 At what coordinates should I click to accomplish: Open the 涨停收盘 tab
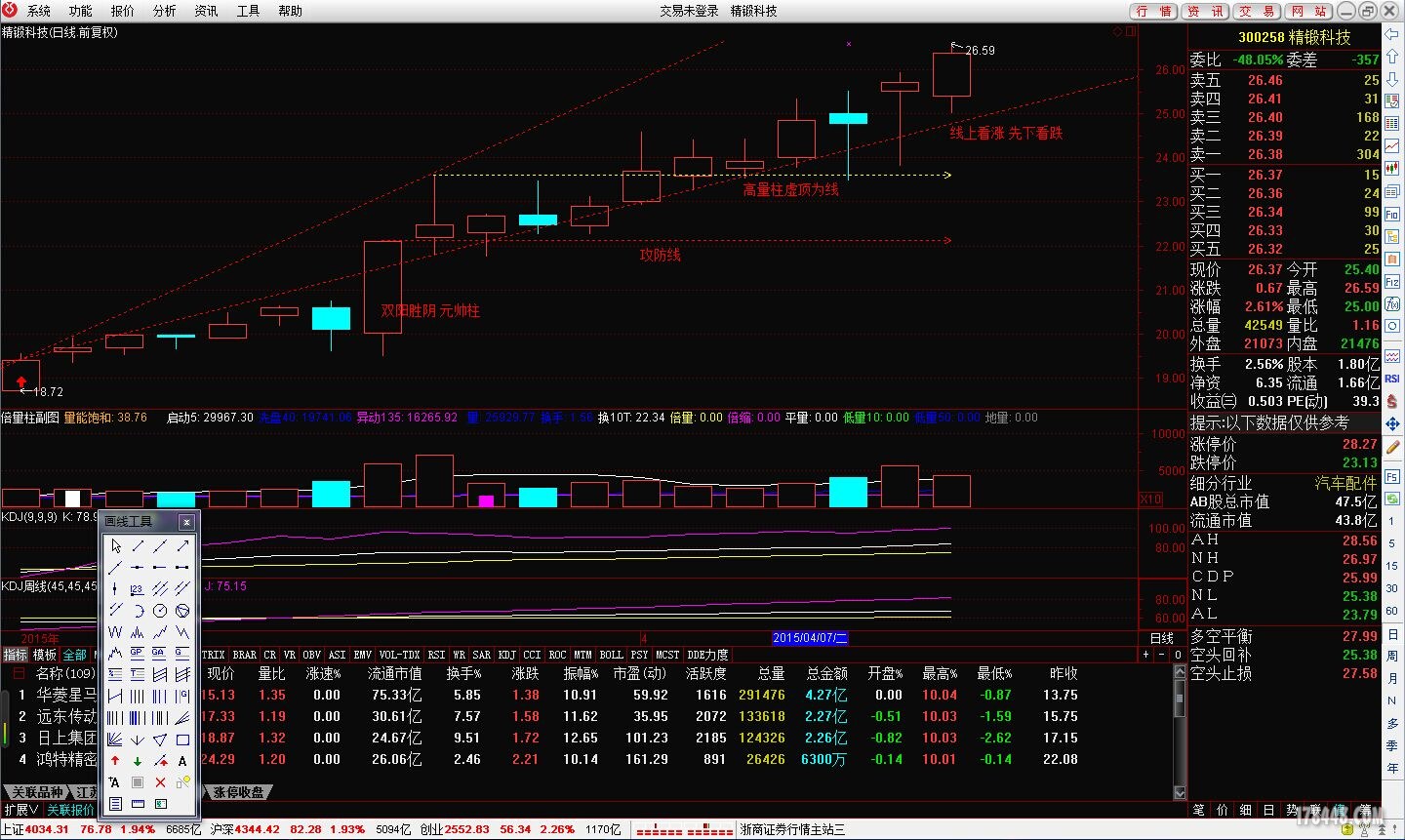(239, 792)
